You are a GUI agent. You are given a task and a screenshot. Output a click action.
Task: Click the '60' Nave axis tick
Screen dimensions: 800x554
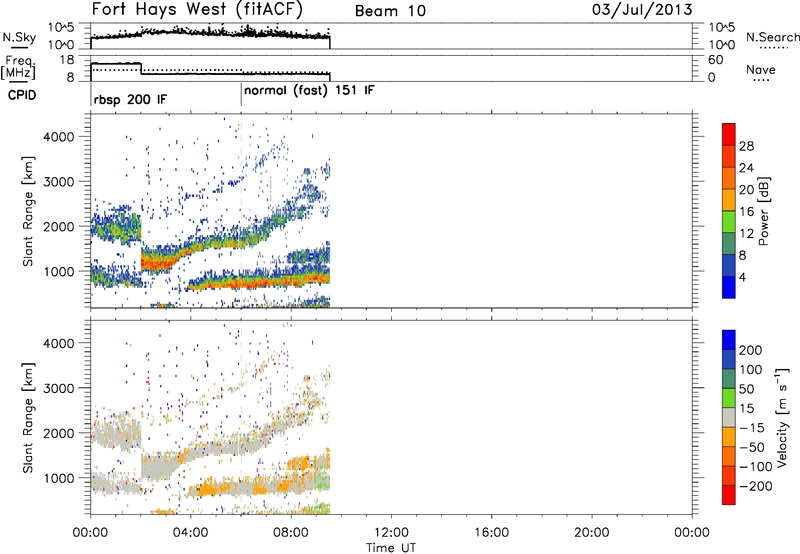pyautogui.click(x=715, y=60)
